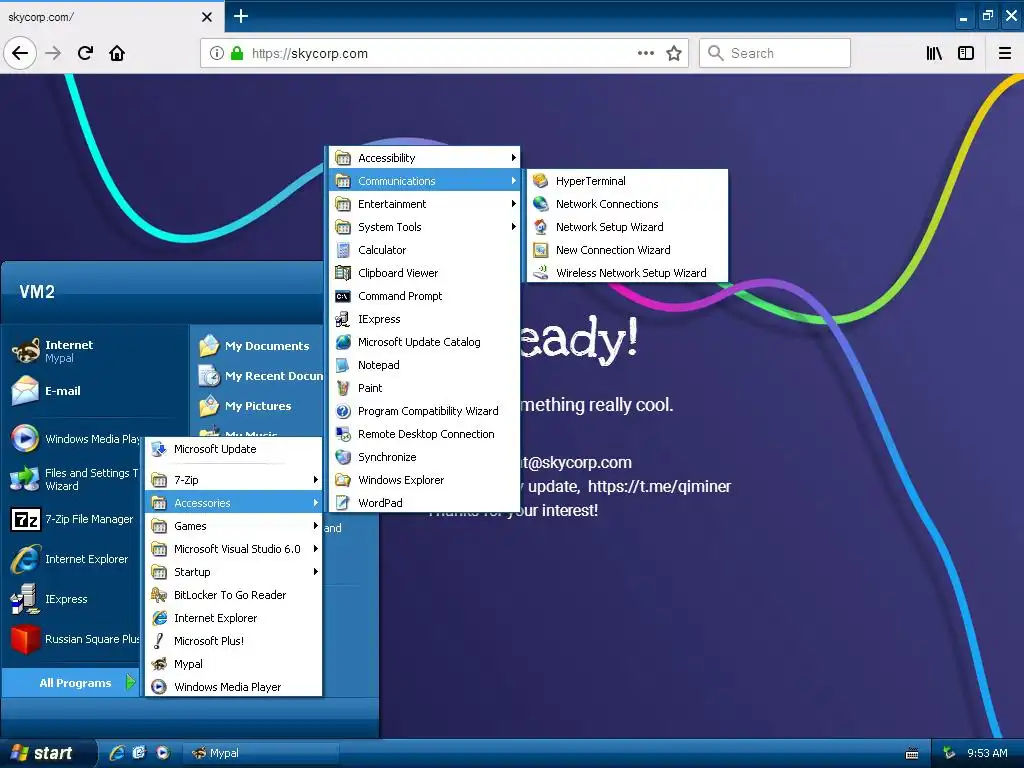The height and width of the screenshot is (768, 1024).
Task: Switch to Mypal taskbar button
Action: point(261,753)
